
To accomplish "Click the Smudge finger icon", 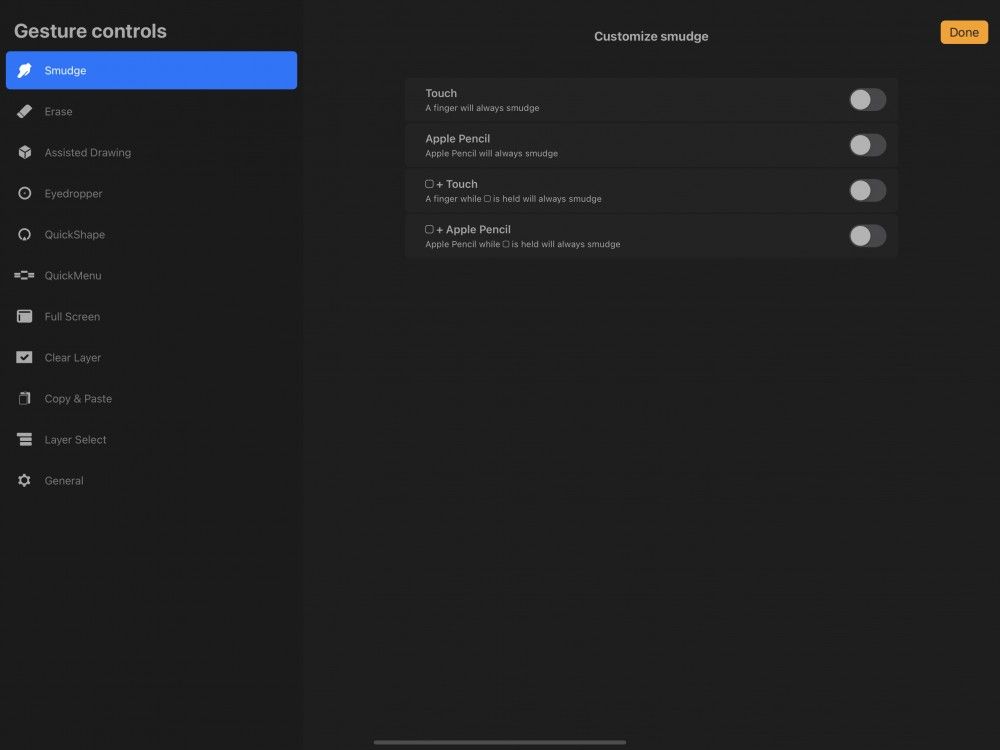I will coord(24,70).
